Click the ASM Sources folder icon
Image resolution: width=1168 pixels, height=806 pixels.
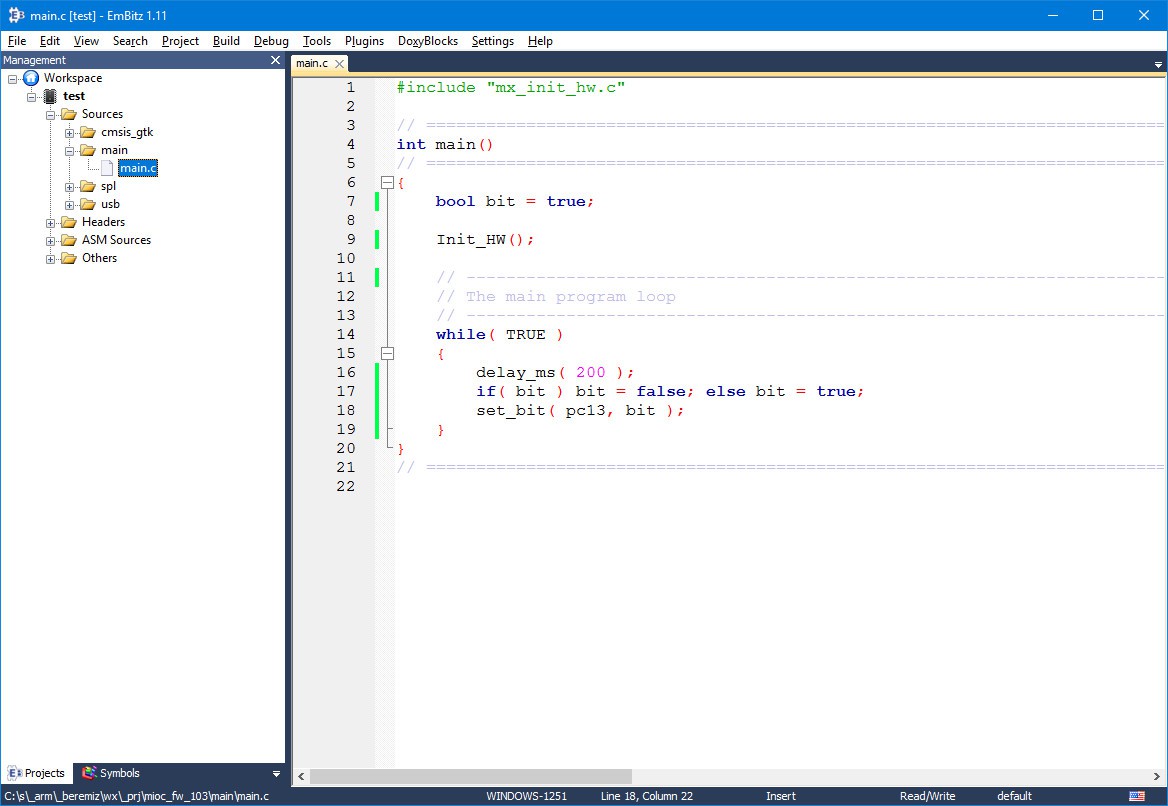pos(69,240)
